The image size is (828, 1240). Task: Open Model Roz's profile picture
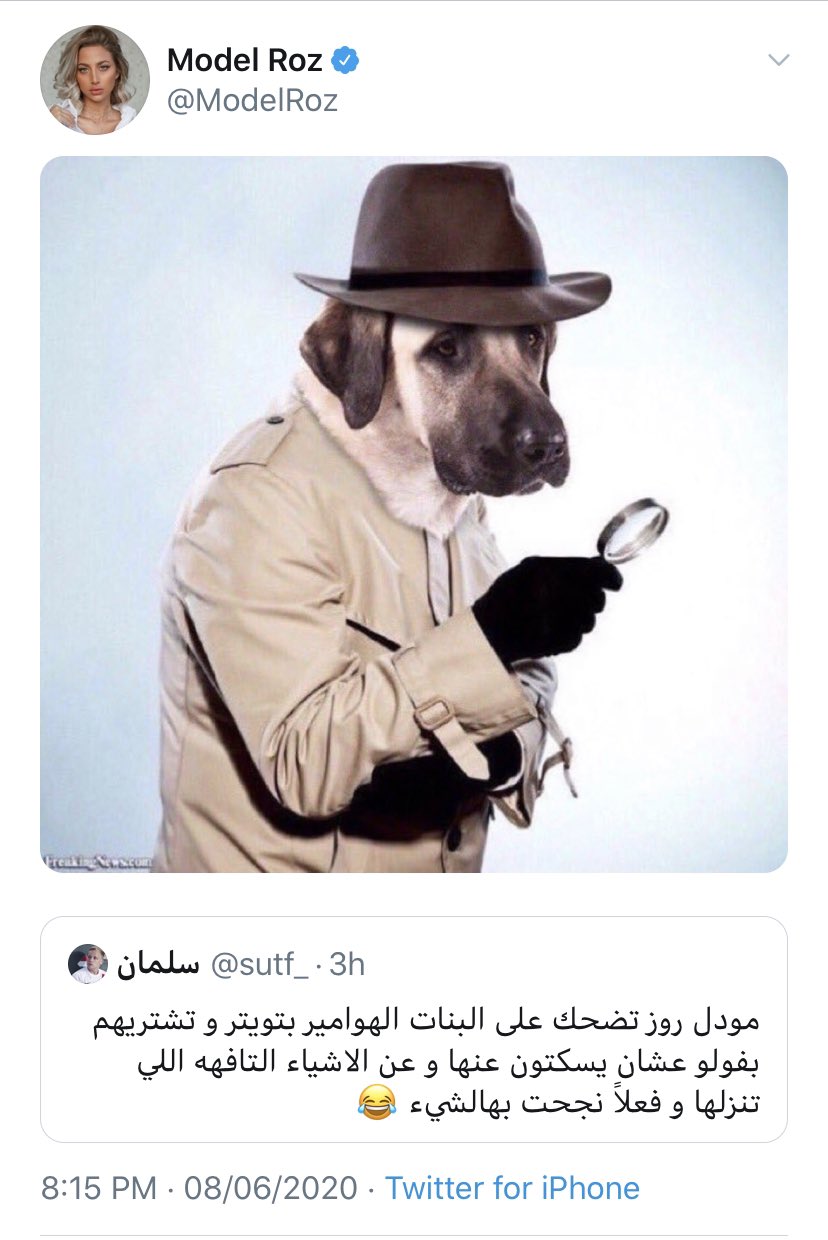click(x=95, y=79)
